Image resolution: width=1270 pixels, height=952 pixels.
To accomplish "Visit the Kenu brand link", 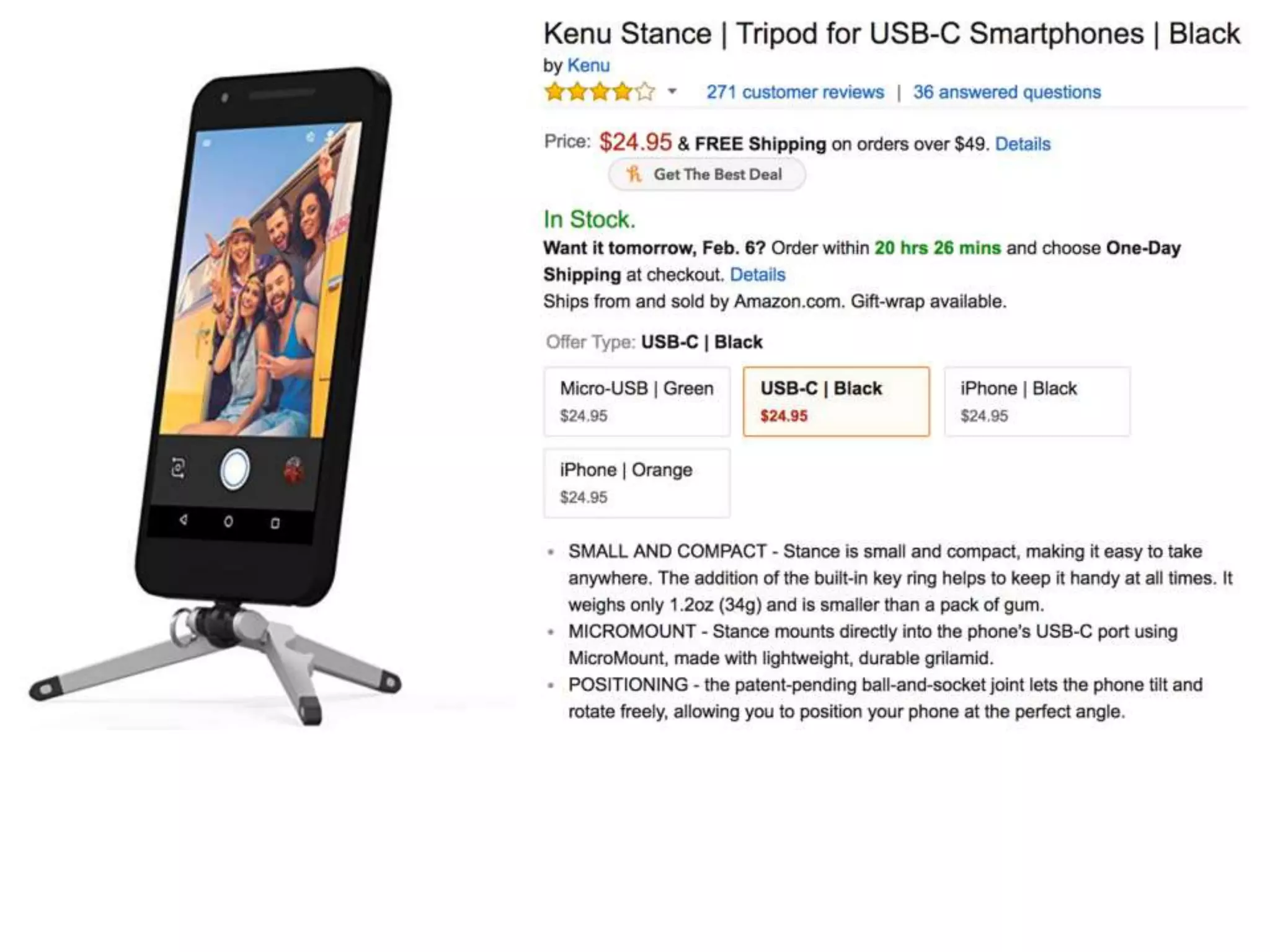I will pyautogui.click(x=588, y=65).
